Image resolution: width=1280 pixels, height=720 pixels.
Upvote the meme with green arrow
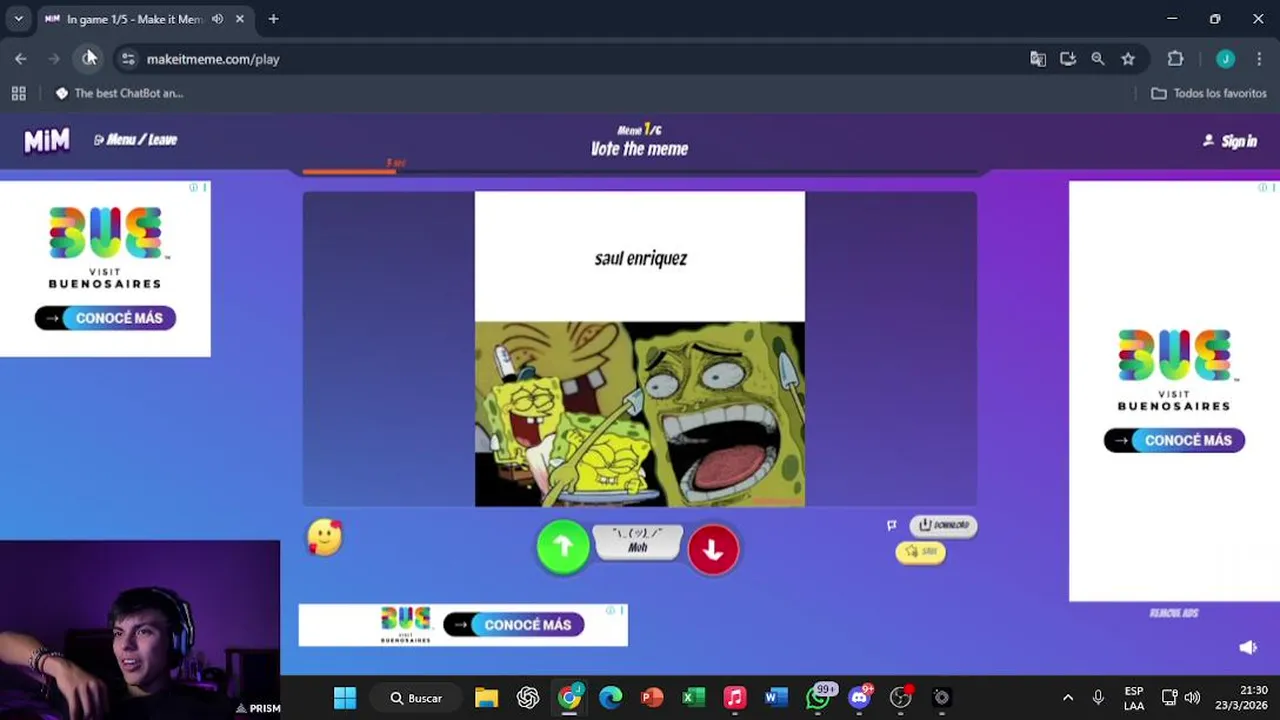pos(563,547)
